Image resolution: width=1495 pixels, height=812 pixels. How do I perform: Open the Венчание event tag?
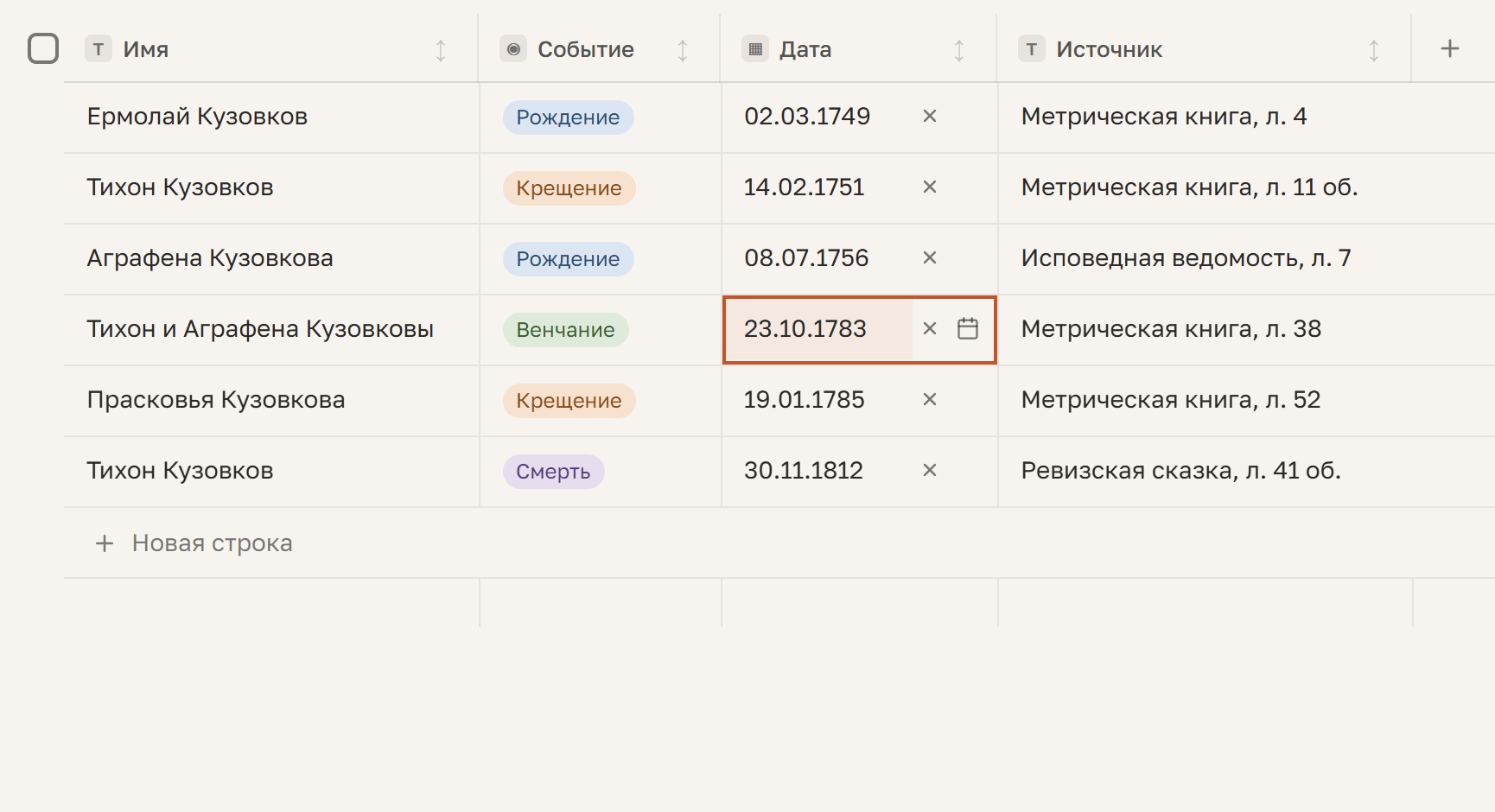pyautogui.click(x=565, y=330)
